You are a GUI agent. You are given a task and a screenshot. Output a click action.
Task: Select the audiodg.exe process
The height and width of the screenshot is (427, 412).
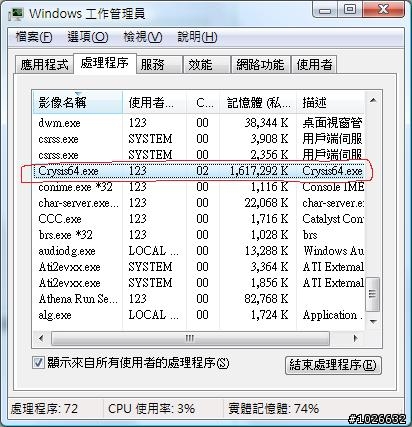[x=199, y=251]
